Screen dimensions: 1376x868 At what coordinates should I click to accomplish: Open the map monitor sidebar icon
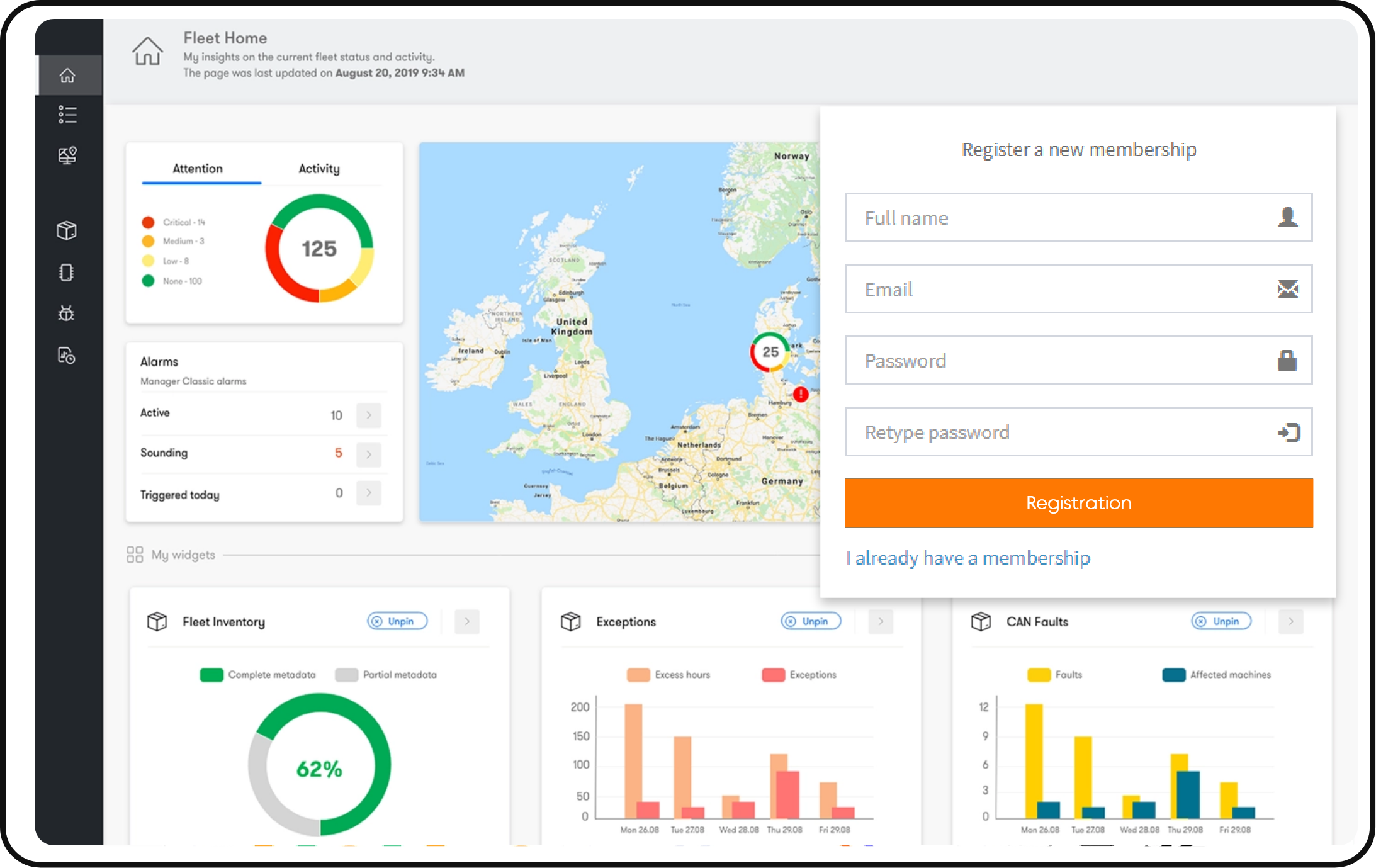click(x=68, y=155)
